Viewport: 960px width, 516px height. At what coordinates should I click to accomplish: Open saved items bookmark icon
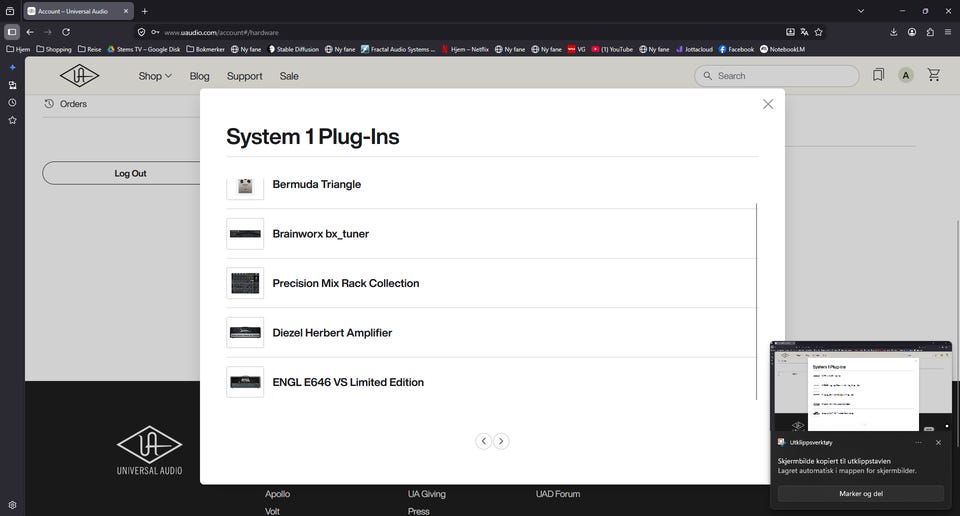coord(878,75)
